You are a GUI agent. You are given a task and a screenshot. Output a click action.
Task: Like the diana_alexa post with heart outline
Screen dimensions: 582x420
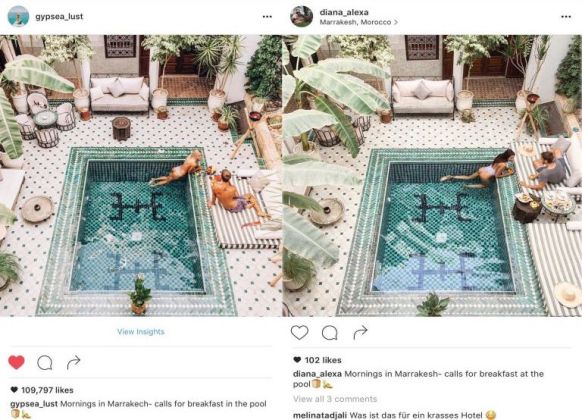[299, 332]
